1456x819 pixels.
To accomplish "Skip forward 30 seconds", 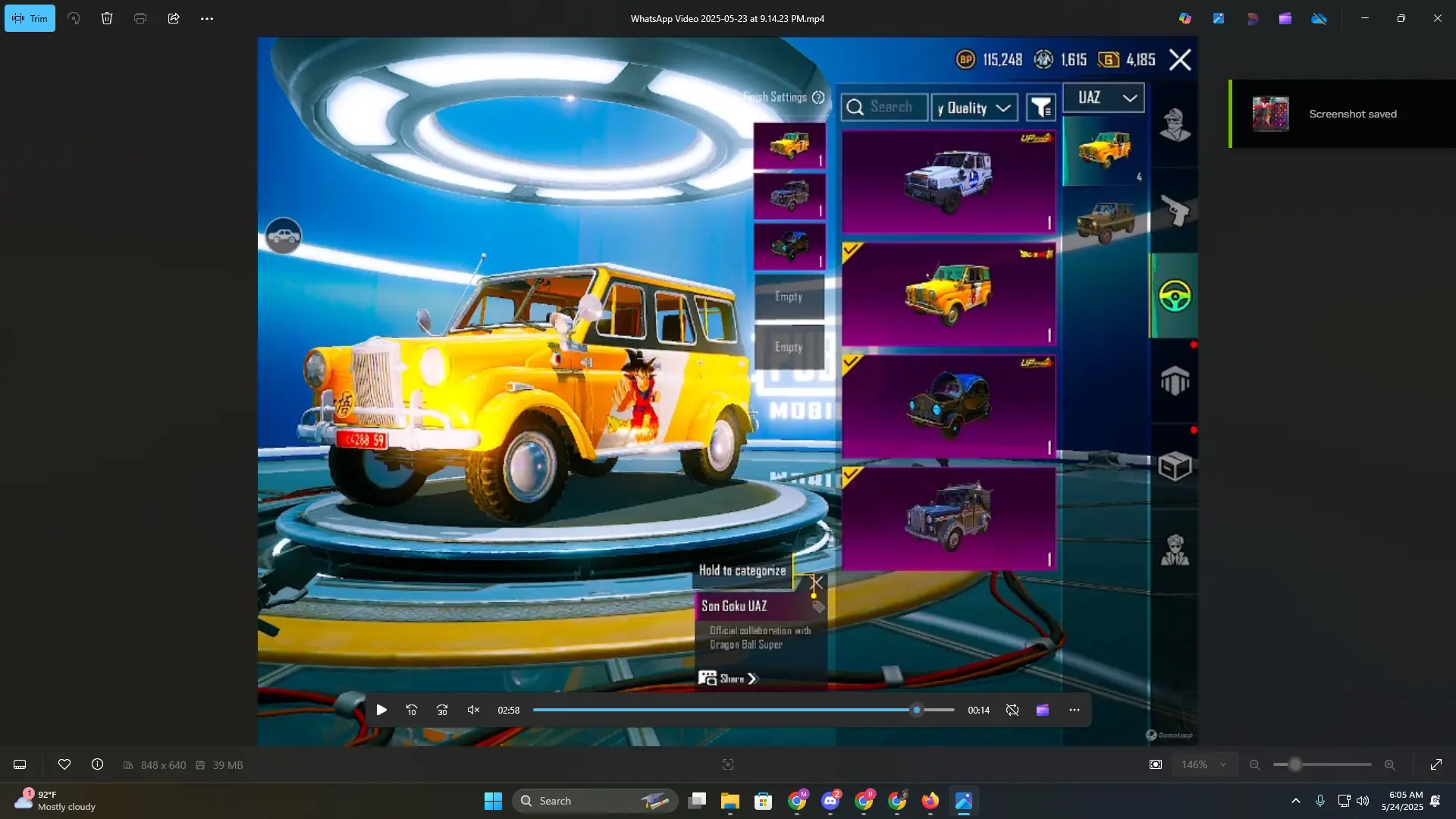I will tap(442, 710).
